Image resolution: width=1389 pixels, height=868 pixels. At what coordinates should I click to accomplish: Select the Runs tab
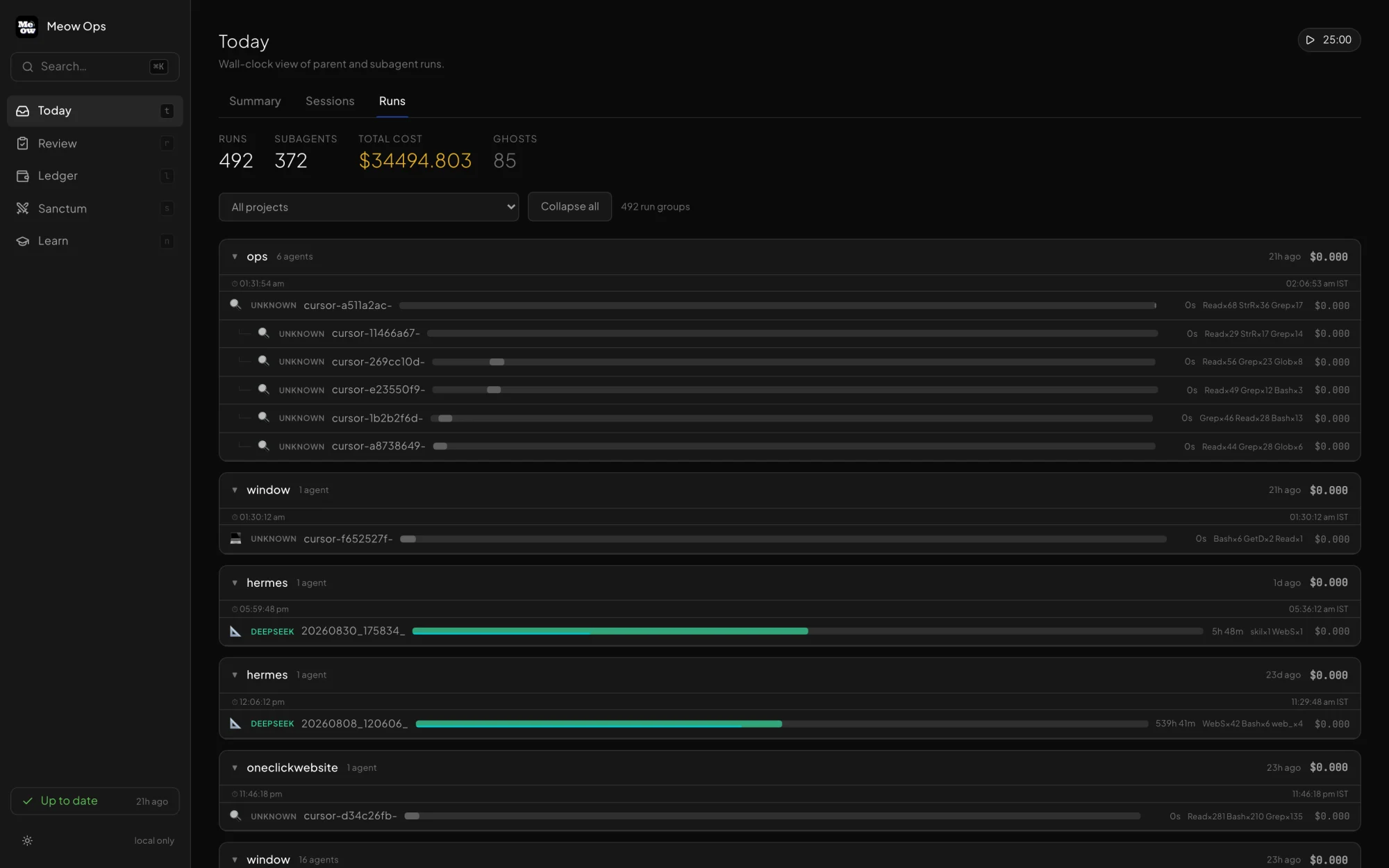[392, 101]
